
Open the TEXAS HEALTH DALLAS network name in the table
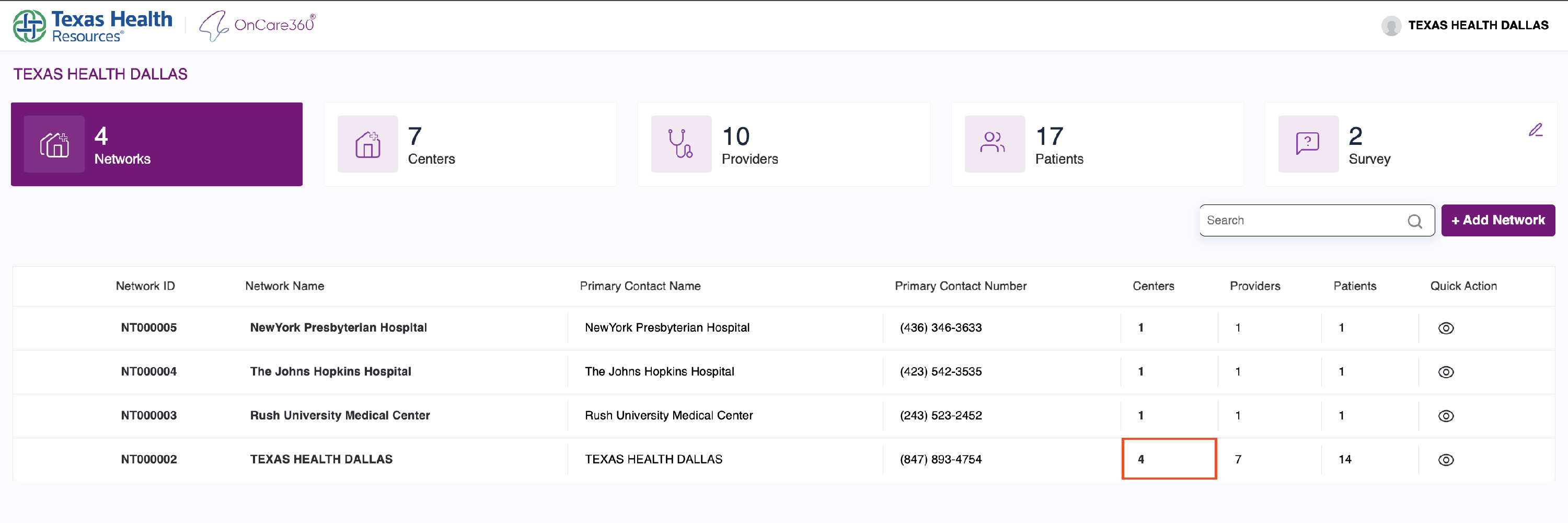tap(321, 459)
